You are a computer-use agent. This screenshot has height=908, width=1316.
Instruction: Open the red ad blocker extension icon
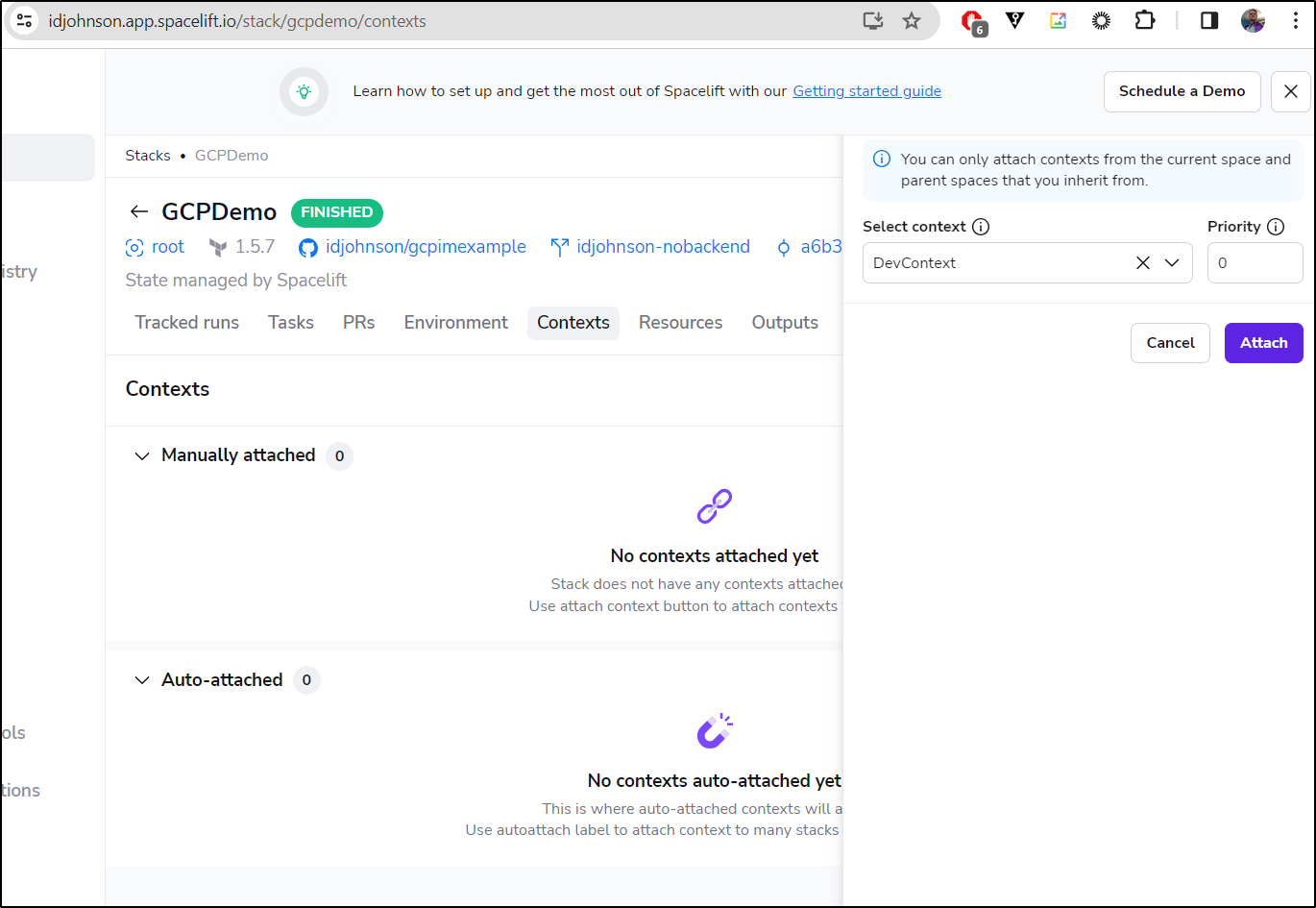972,22
